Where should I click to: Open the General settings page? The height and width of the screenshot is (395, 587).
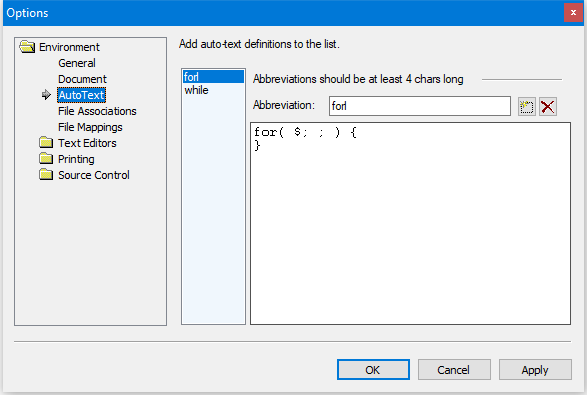(x=77, y=63)
